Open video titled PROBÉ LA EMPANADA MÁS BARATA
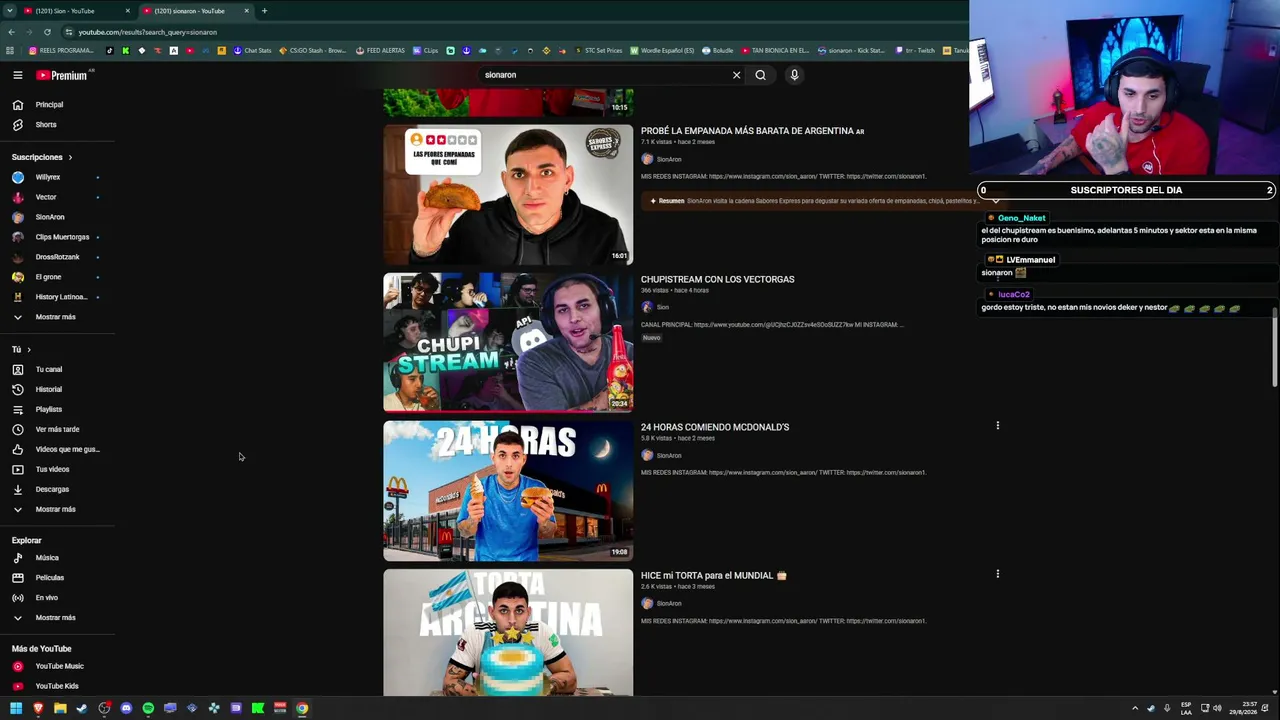 (x=752, y=131)
